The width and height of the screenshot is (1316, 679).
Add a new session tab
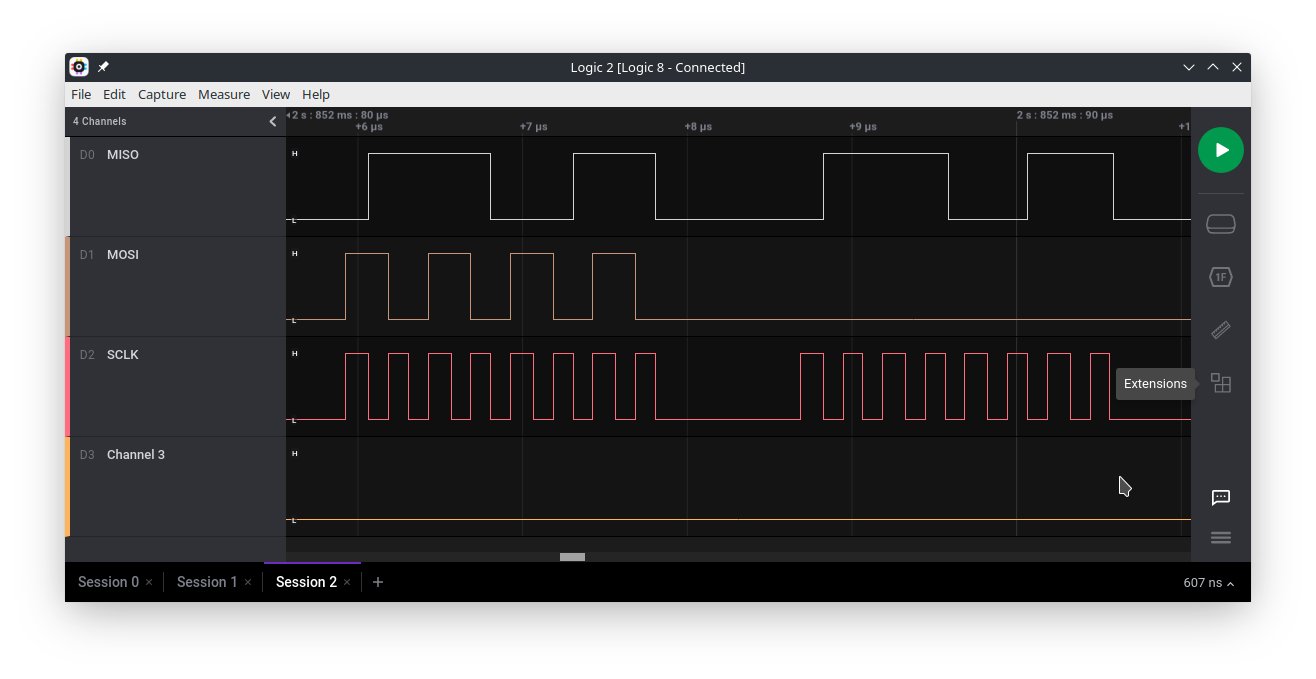click(x=378, y=582)
